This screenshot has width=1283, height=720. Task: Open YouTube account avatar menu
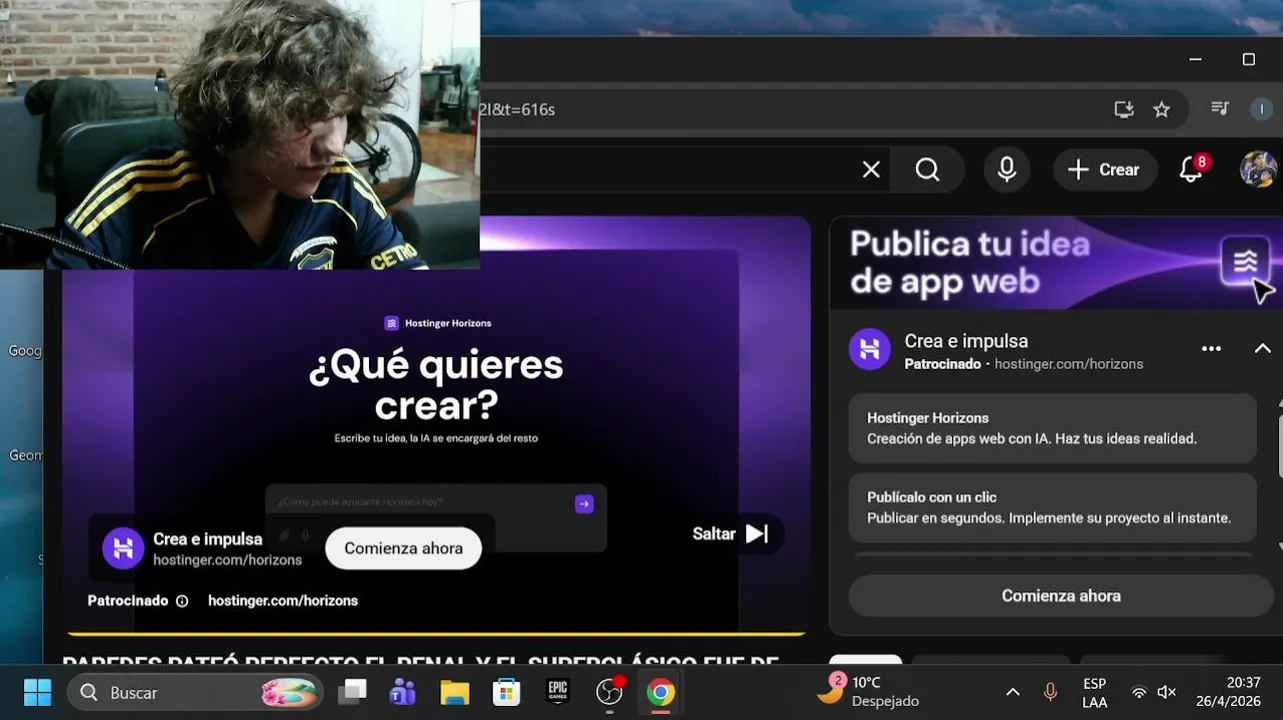point(1258,169)
